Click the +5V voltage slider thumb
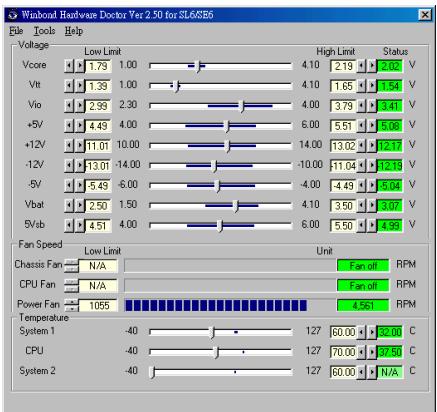Screen dimensions: 437x412 (227, 126)
